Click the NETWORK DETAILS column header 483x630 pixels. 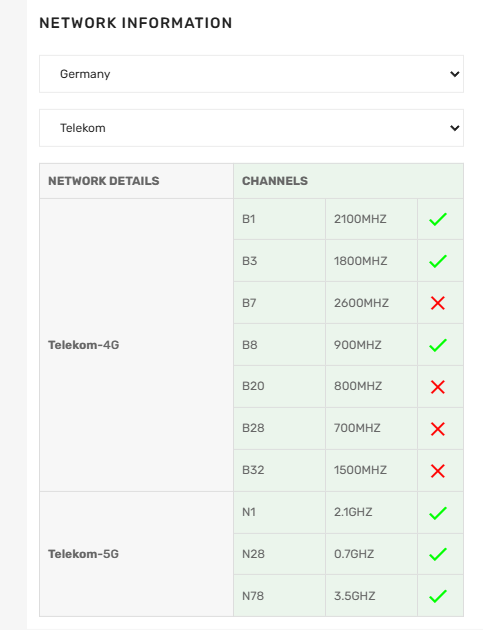click(x=104, y=181)
